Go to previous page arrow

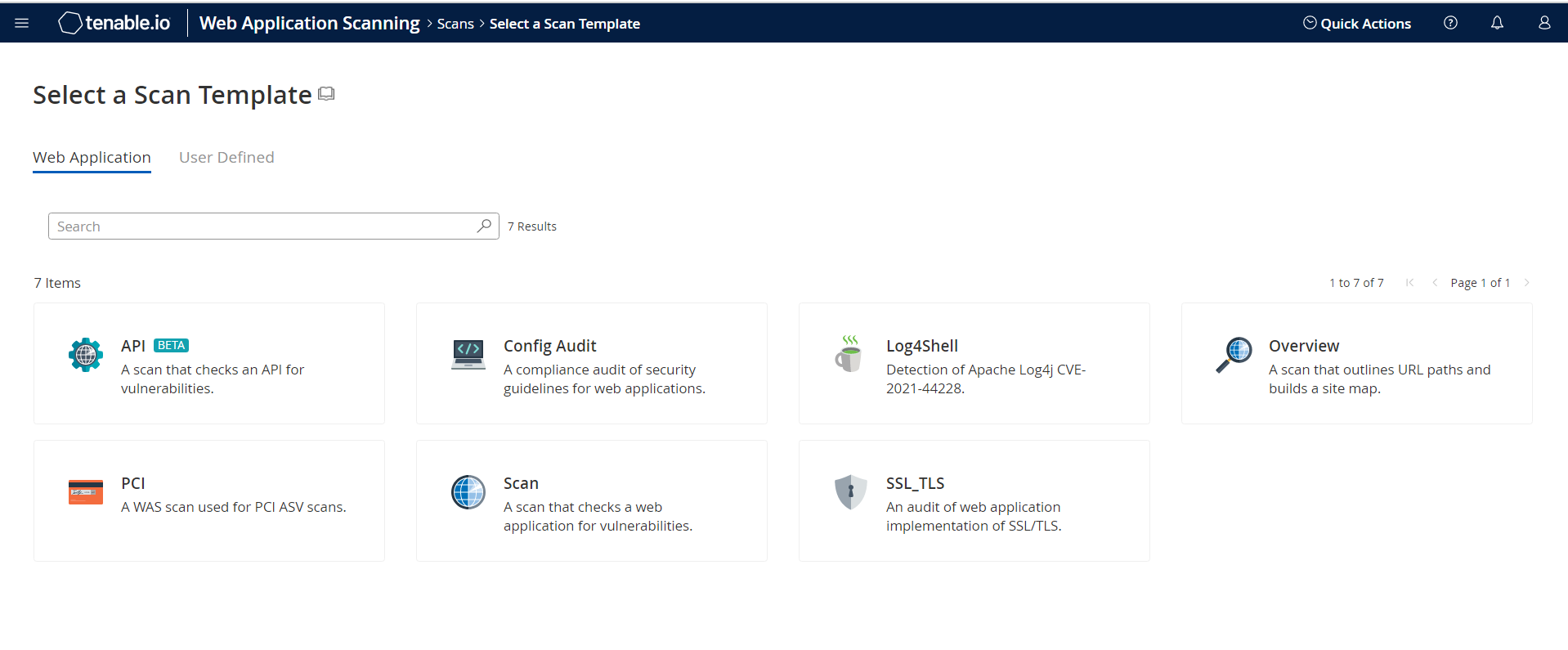tap(1435, 282)
